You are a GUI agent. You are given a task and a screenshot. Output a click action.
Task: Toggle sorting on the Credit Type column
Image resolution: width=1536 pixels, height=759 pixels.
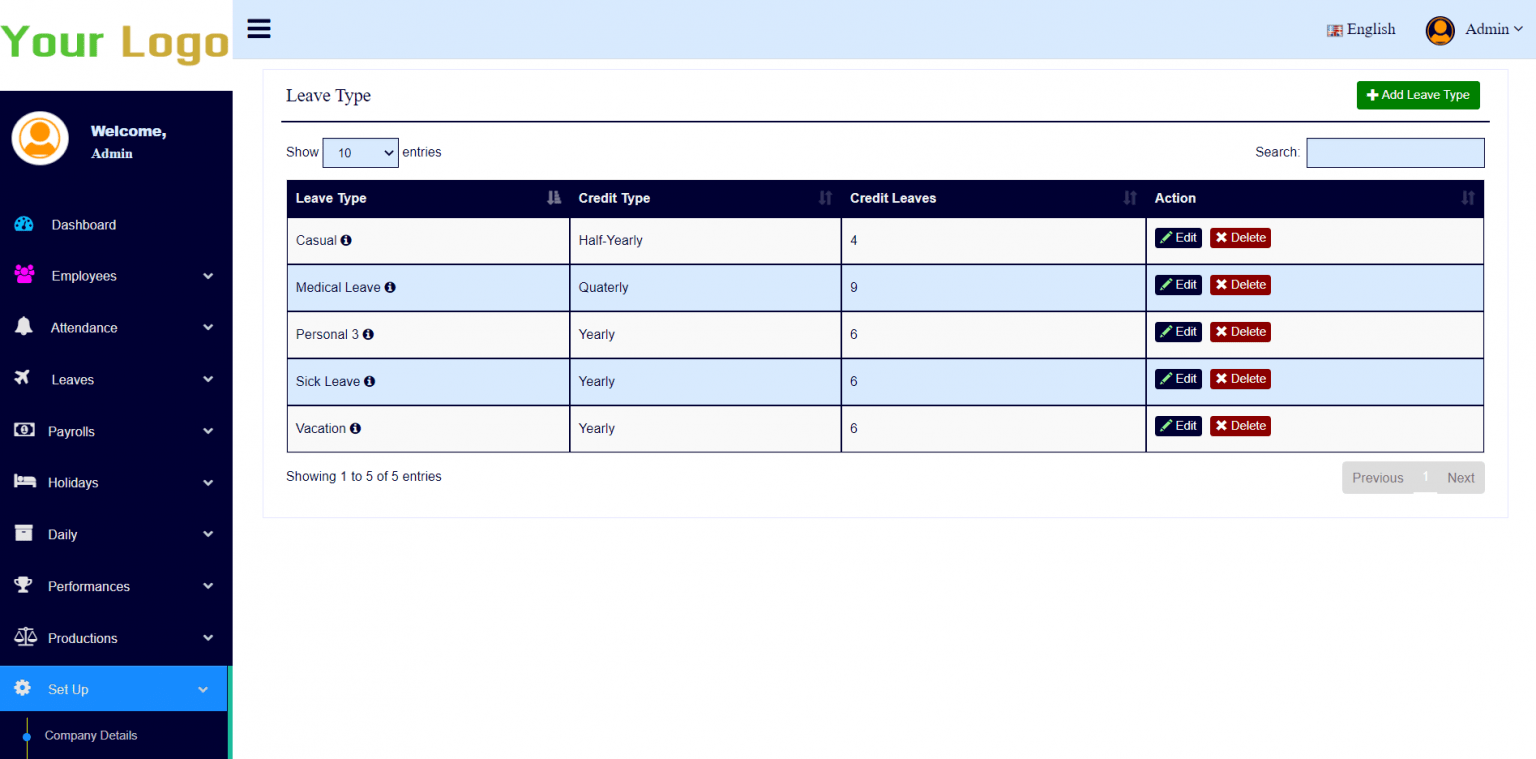pos(824,198)
